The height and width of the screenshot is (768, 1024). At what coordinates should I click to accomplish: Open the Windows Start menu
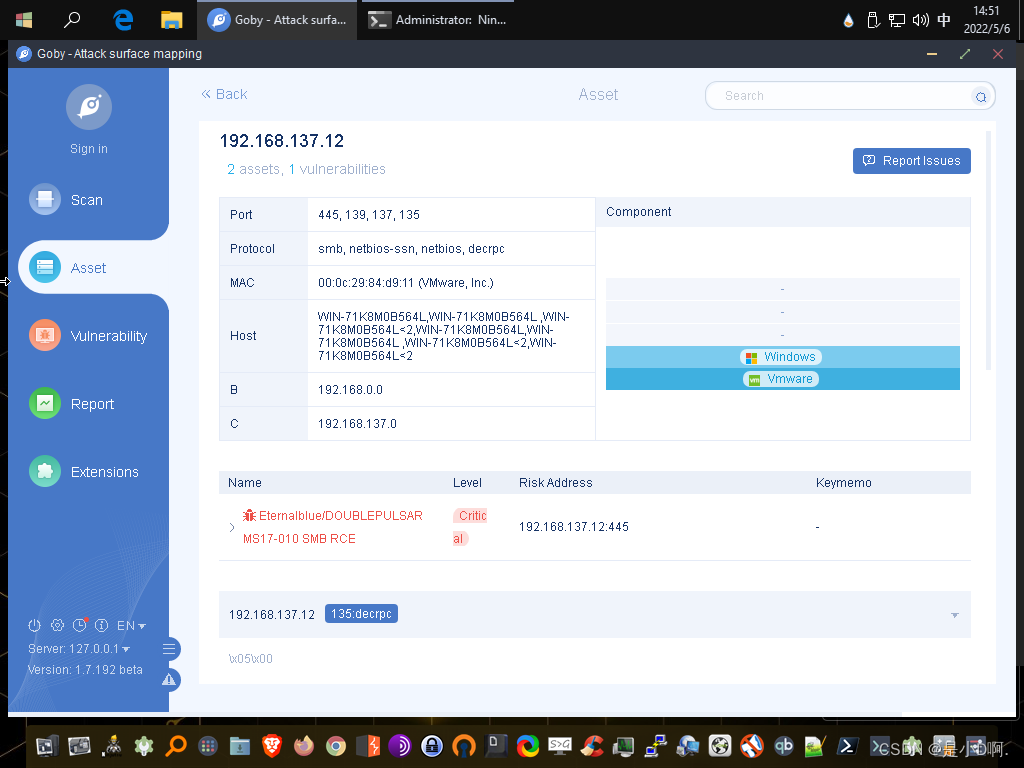pyautogui.click(x=24, y=20)
